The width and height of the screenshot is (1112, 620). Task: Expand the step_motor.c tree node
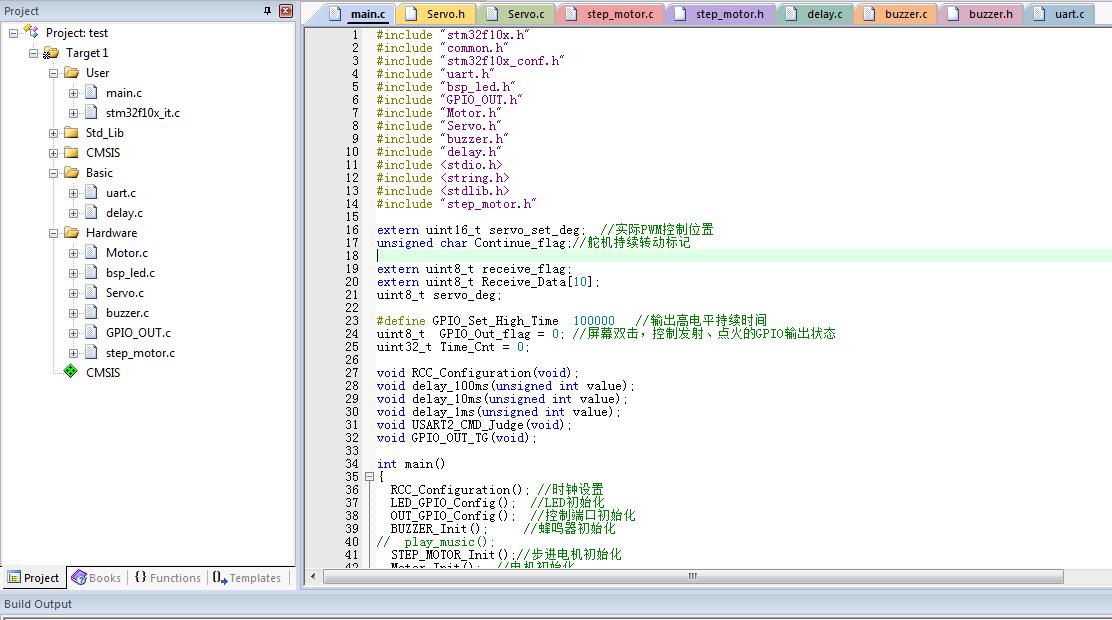(x=73, y=353)
